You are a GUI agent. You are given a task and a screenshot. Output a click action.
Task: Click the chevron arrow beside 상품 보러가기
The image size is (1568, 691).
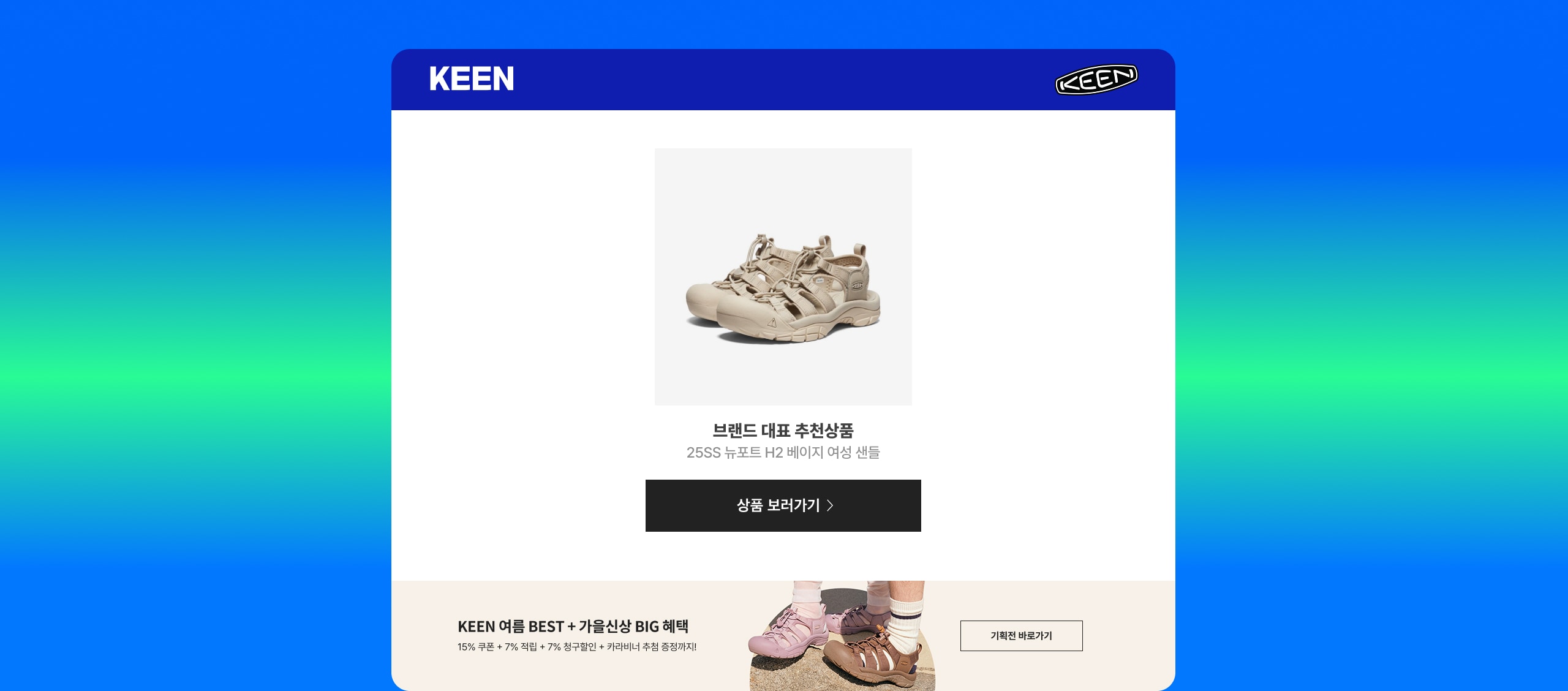pyautogui.click(x=830, y=505)
